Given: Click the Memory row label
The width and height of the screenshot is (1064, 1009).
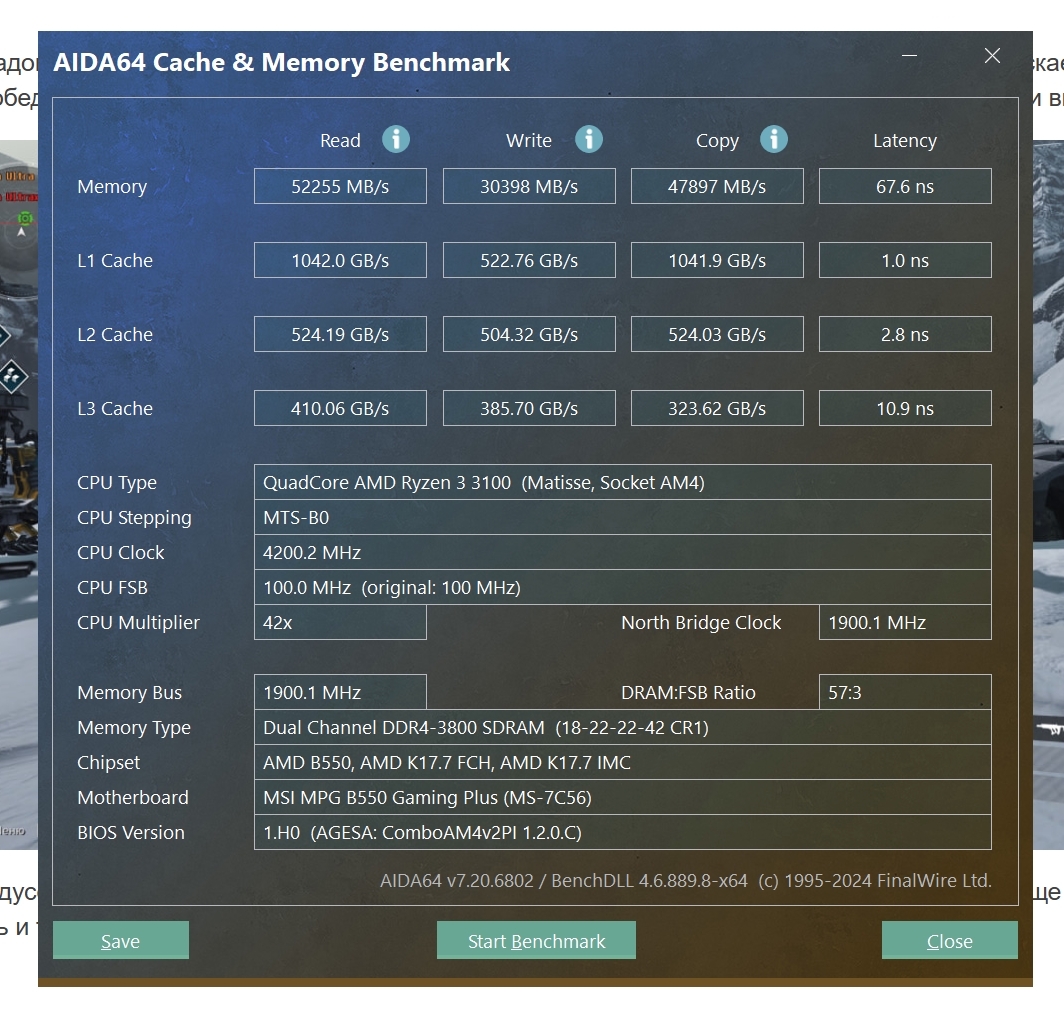Looking at the screenshot, I should [112, 187].
